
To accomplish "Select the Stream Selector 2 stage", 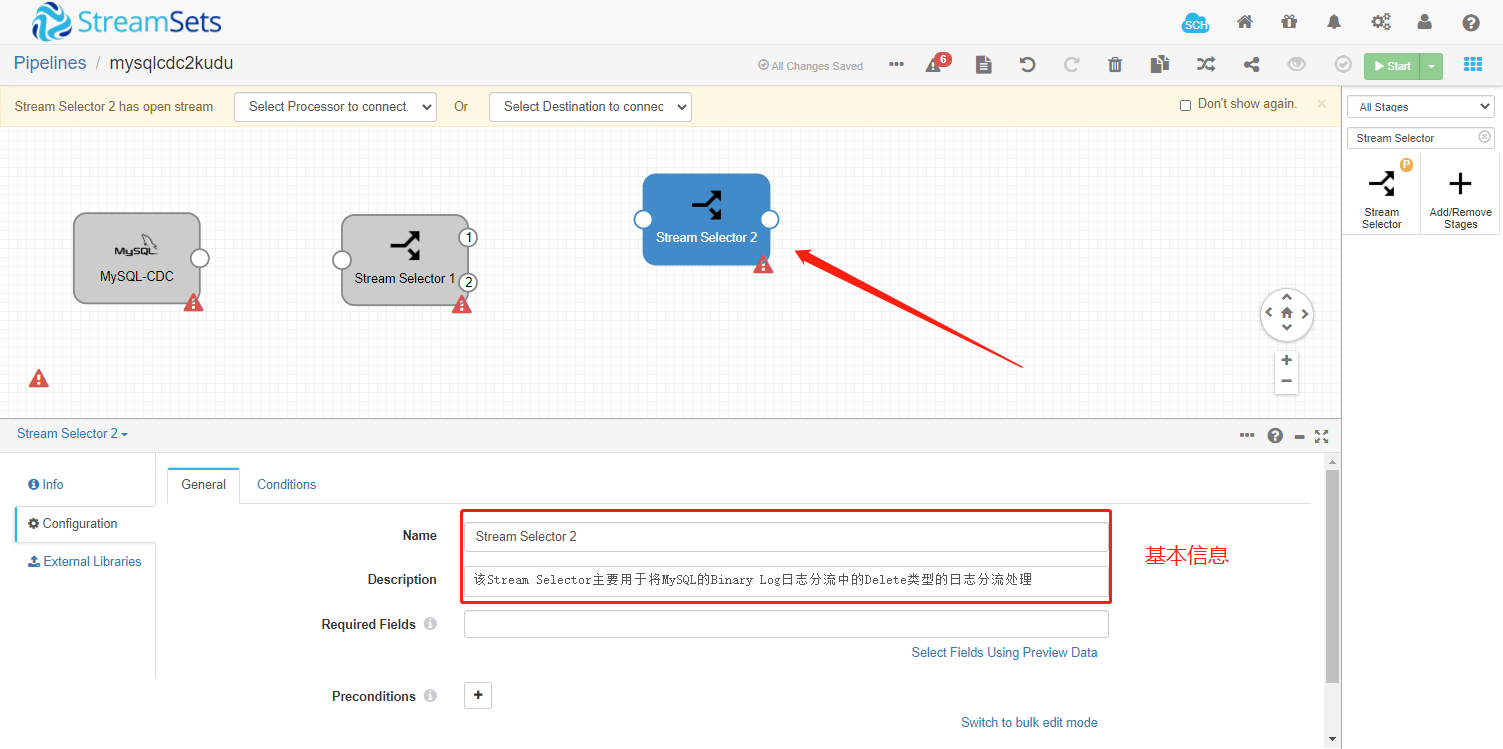I will pos(706,219).
